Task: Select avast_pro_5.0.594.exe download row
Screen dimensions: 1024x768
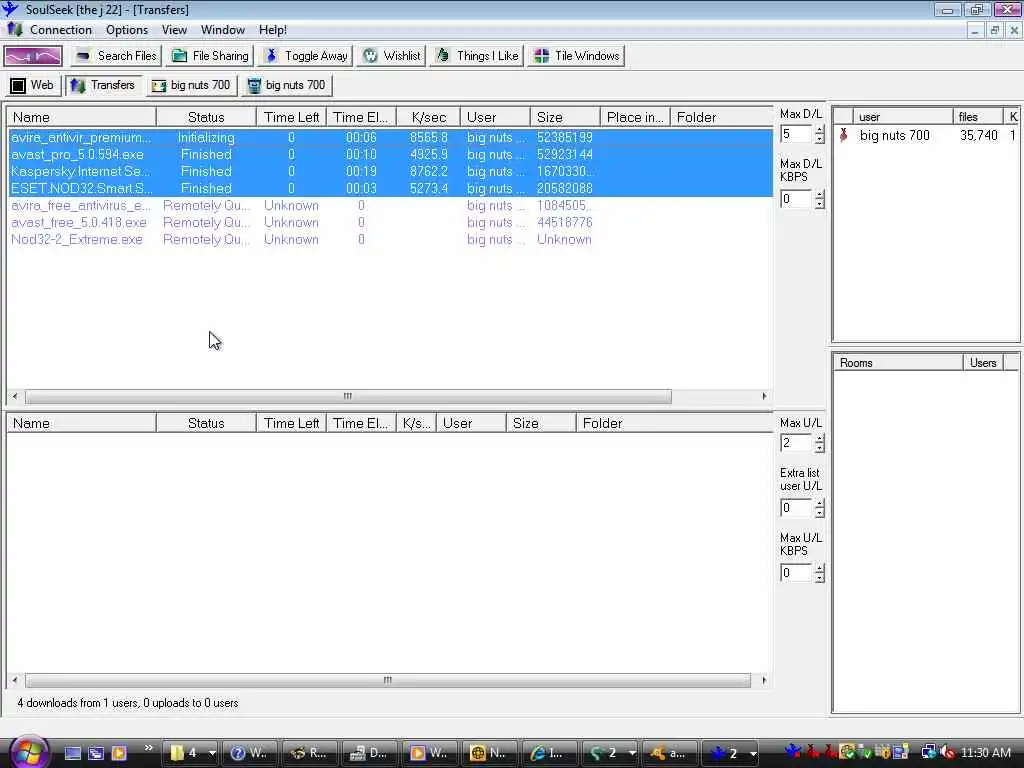Action: tap(390, 155)
